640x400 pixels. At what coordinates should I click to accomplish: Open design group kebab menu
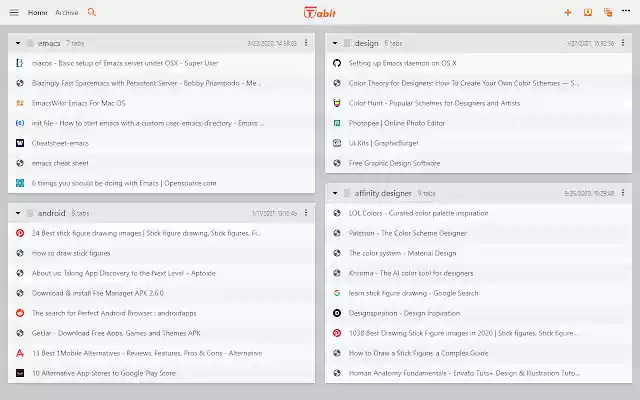[x=623, y=43]
